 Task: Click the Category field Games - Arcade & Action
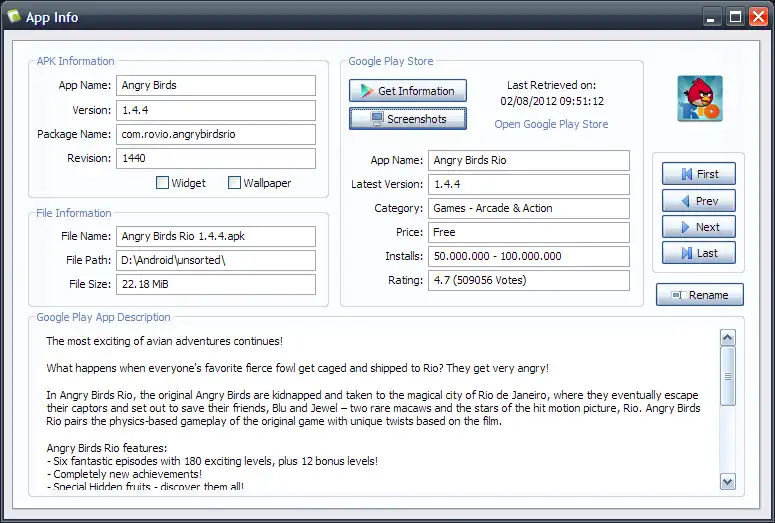coord(529,208)
